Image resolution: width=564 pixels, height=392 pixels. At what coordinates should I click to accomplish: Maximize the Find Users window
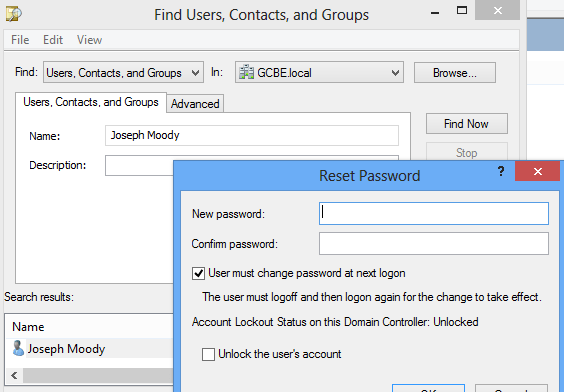[462, 10]
